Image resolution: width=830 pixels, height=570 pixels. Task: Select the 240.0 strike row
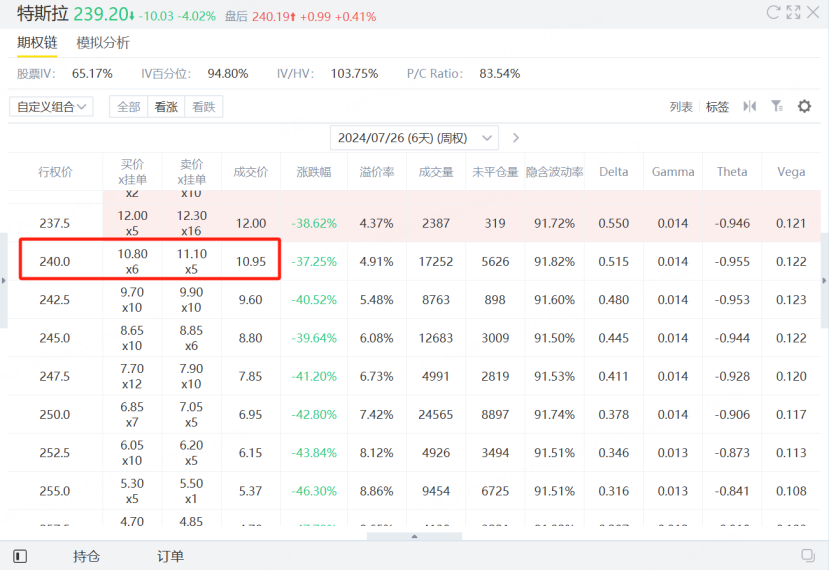coord(414,261)
